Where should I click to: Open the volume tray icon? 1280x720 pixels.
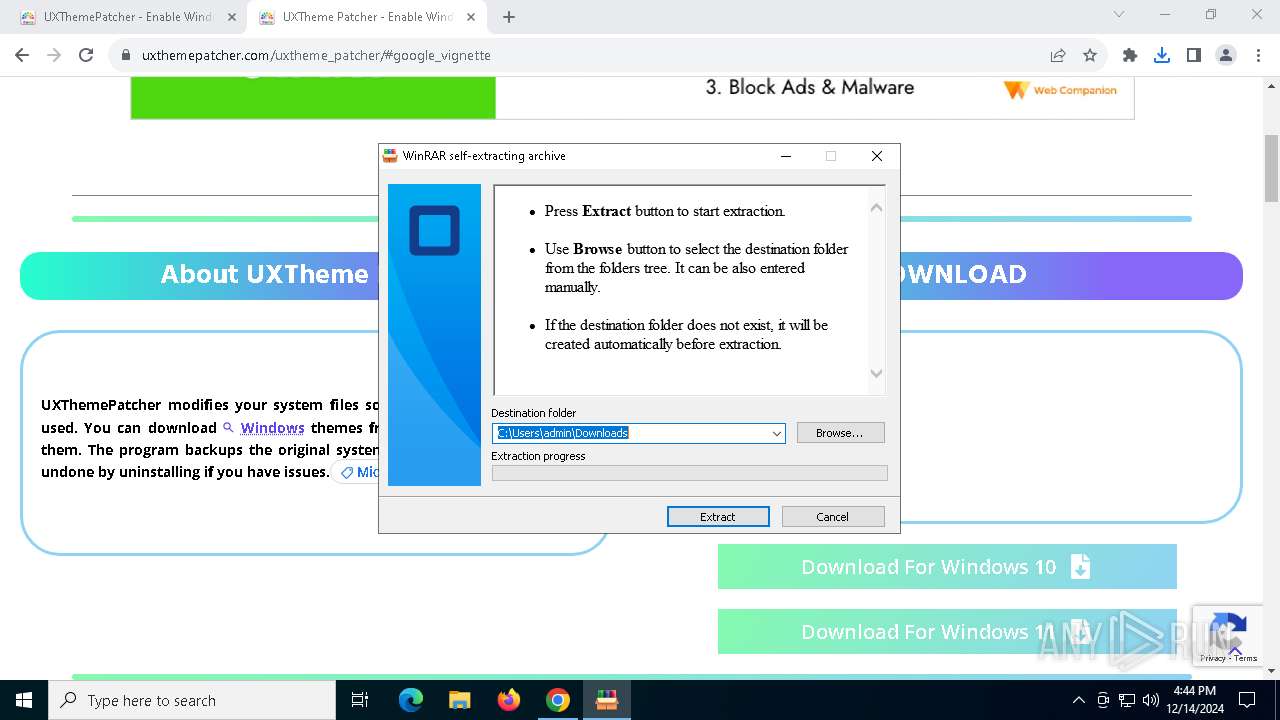tap(1151, 700)
